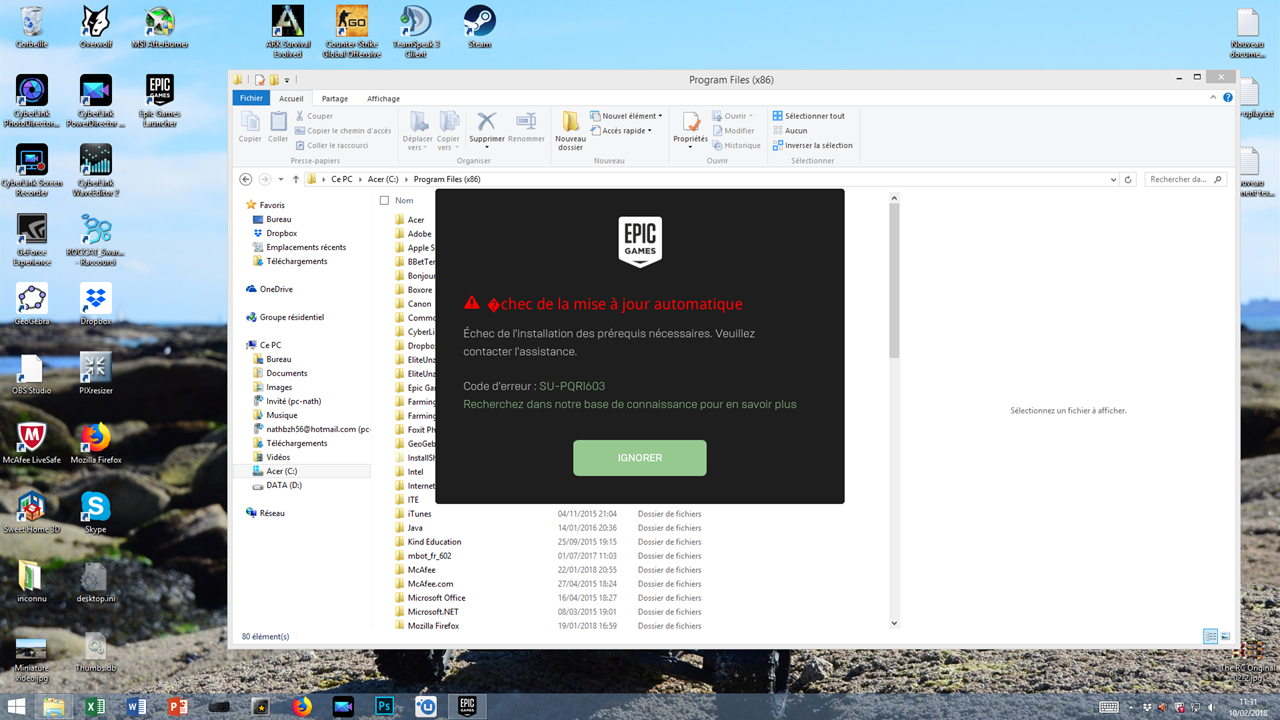The height and width of the screenshot is (720, 1280).
Task: Click the IGNORER button in Epic dialog
Action: pyautogui.click(x=640, y=458)
